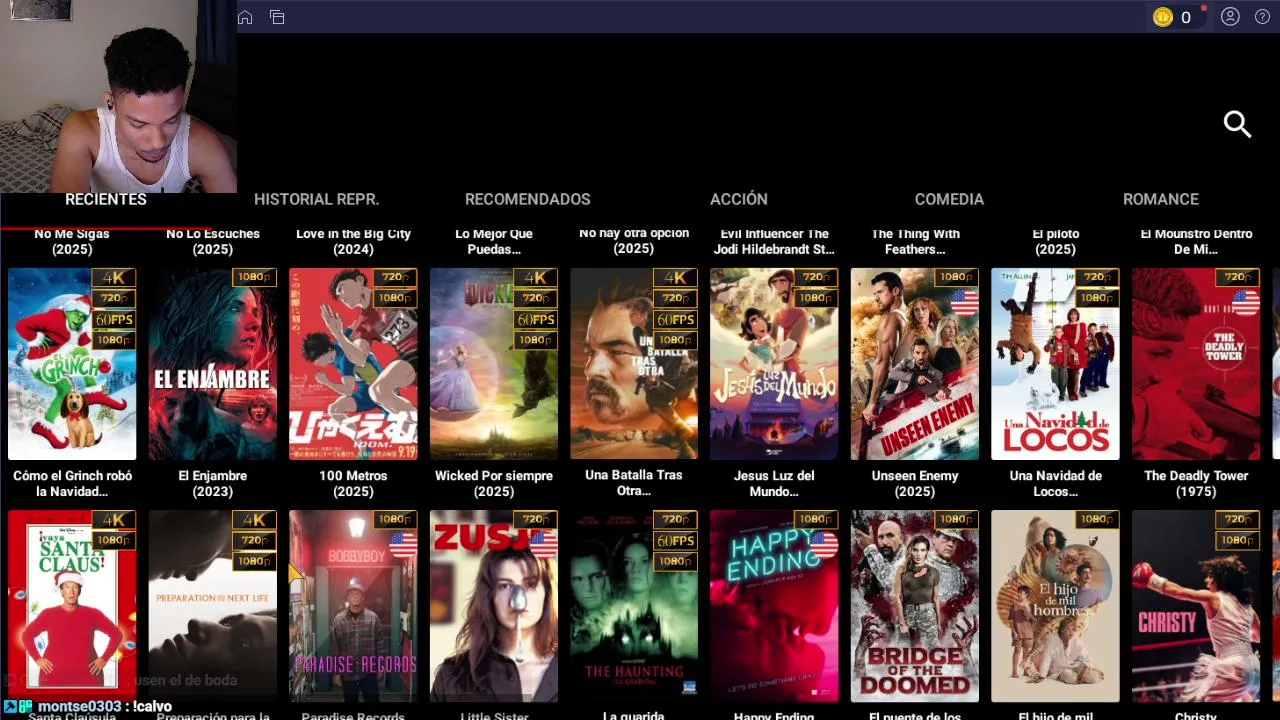This screenshot has height=720, width=1280.
Task: Click the caption 'Wicked Por siempre (2025)'
Action: 494,483
